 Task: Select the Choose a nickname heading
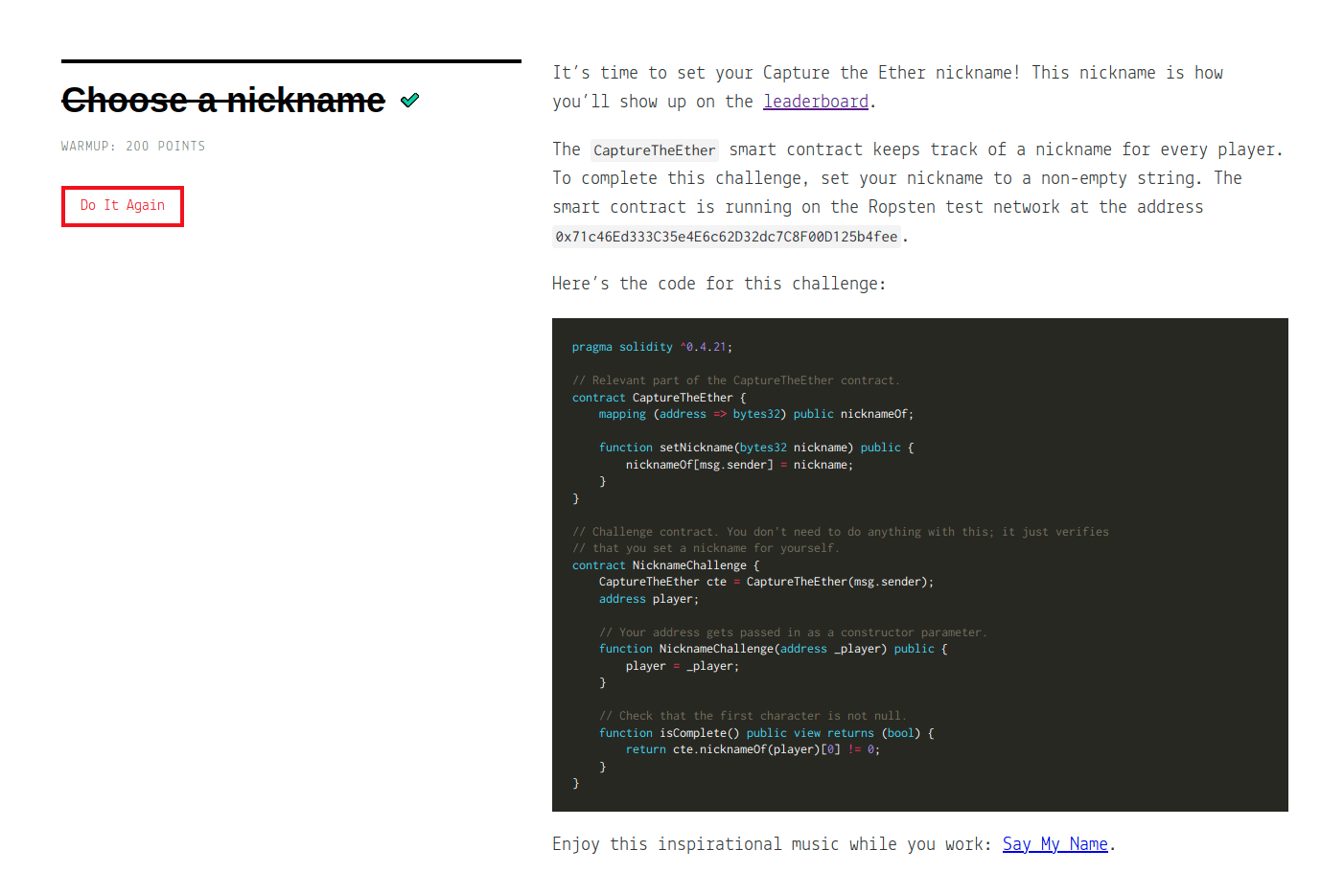tap(223, 100)
